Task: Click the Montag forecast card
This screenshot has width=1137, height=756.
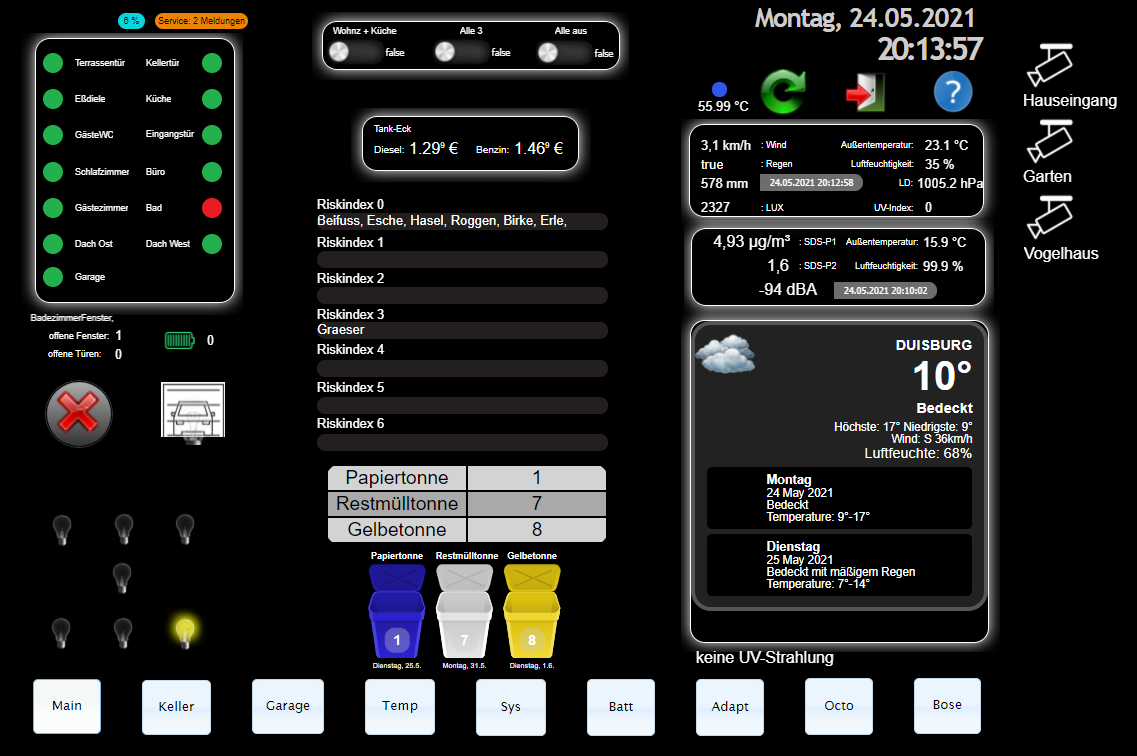Action: click(x=839, y=498)
